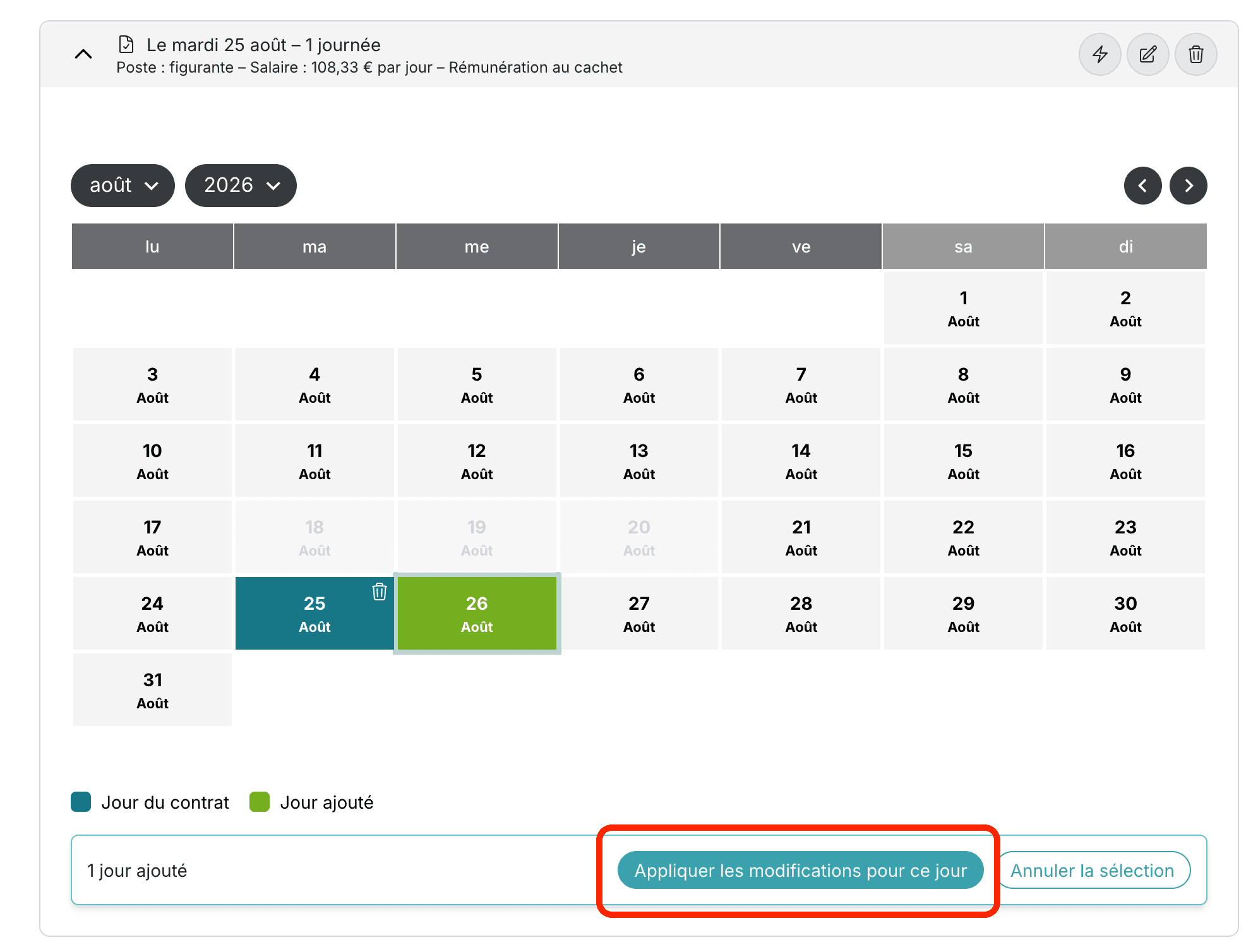Choose 28 Août day cell

(801, 614)
